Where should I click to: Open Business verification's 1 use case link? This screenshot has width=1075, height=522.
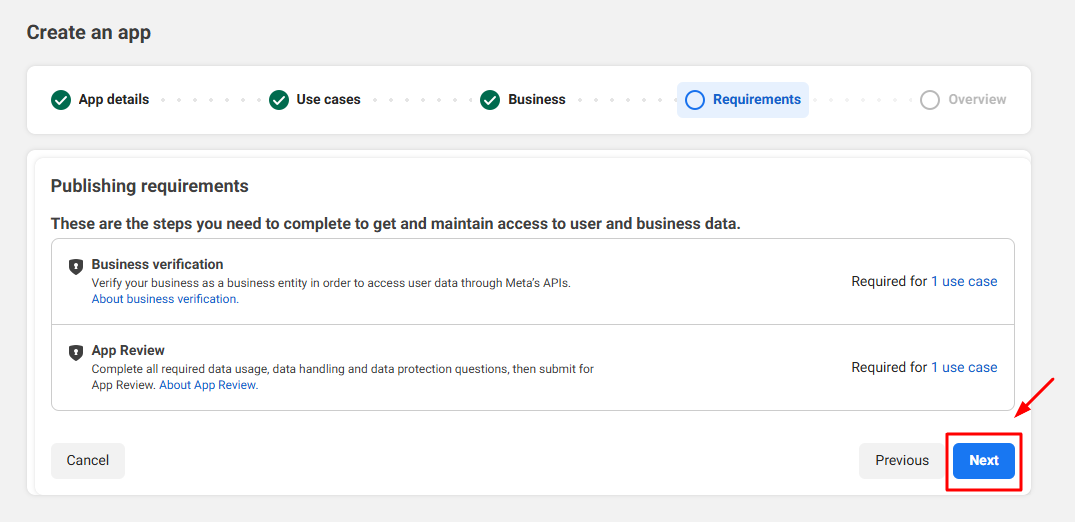coord(964,282)
